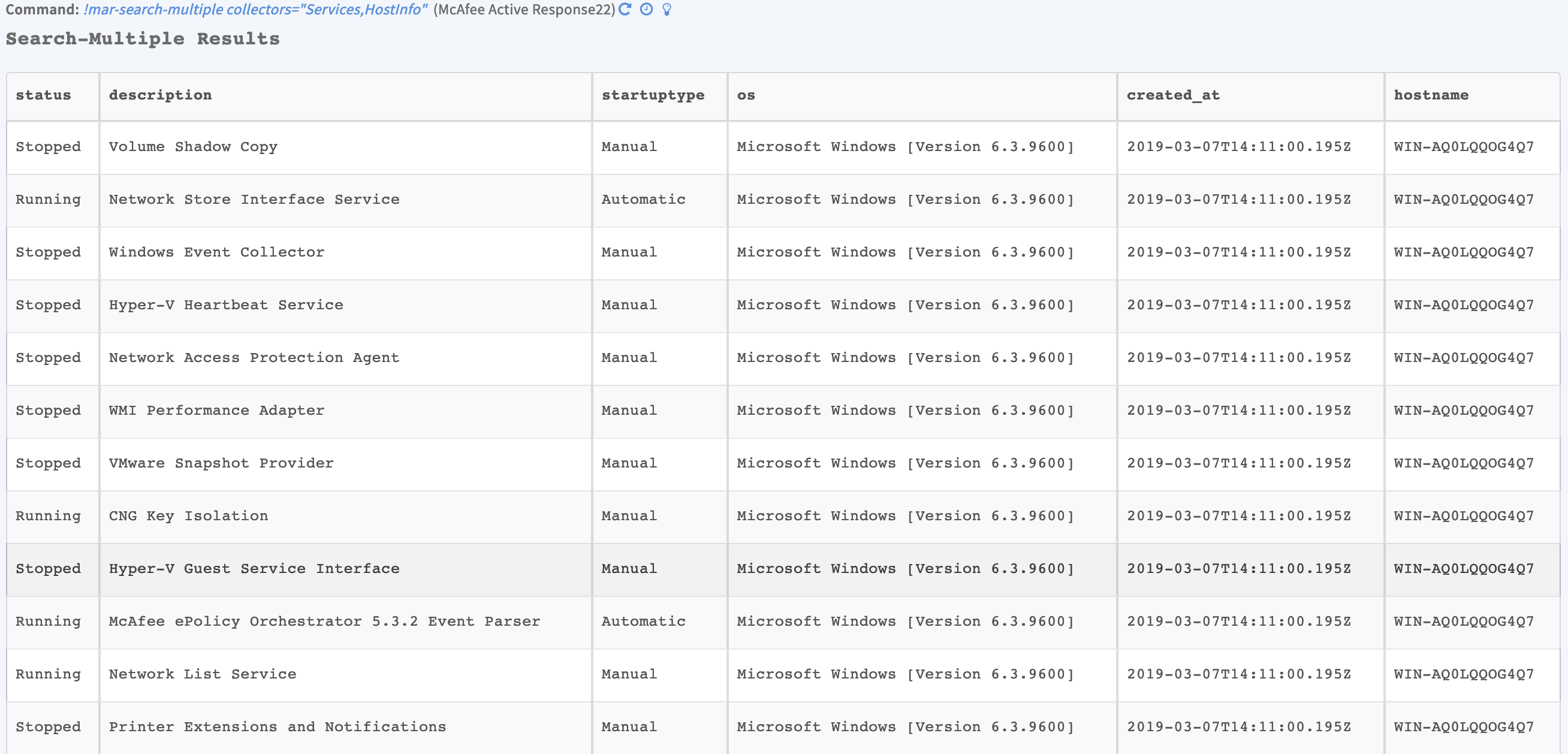This screenshot has width=1568, height=754.
Task: Click the status column header
Action: 43,95
